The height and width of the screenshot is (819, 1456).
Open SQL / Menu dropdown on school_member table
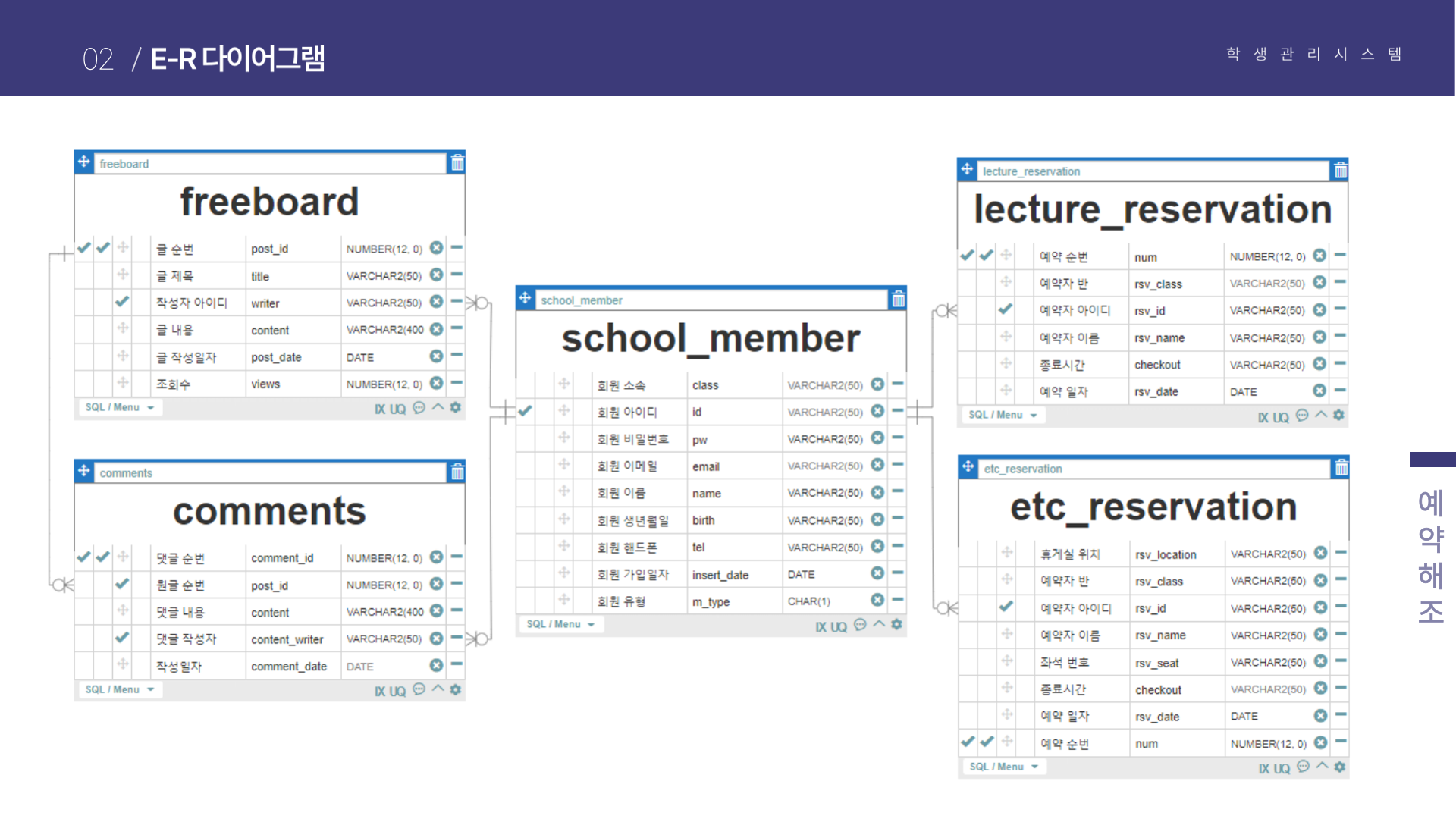click(562, 624)
